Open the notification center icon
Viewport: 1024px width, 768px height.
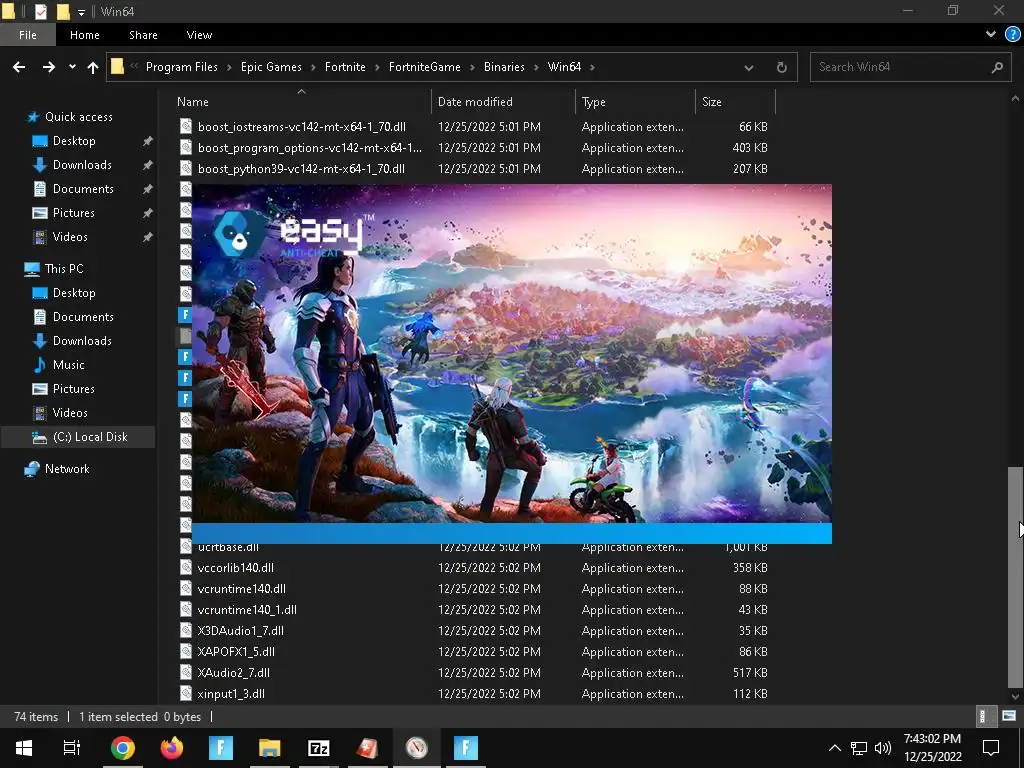click(991, 748)
